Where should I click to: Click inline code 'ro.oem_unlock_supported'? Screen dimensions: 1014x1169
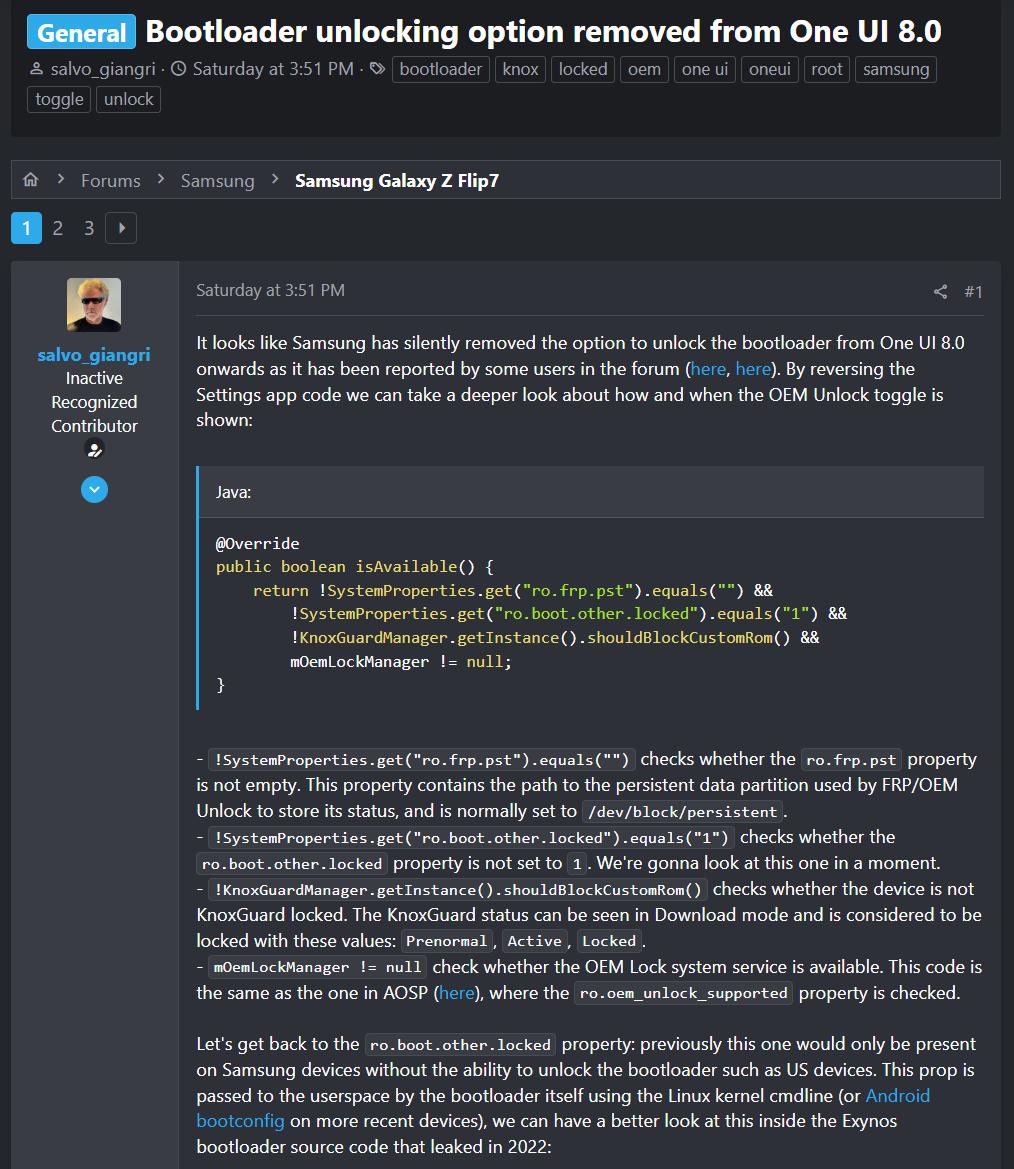coord(683,993)
